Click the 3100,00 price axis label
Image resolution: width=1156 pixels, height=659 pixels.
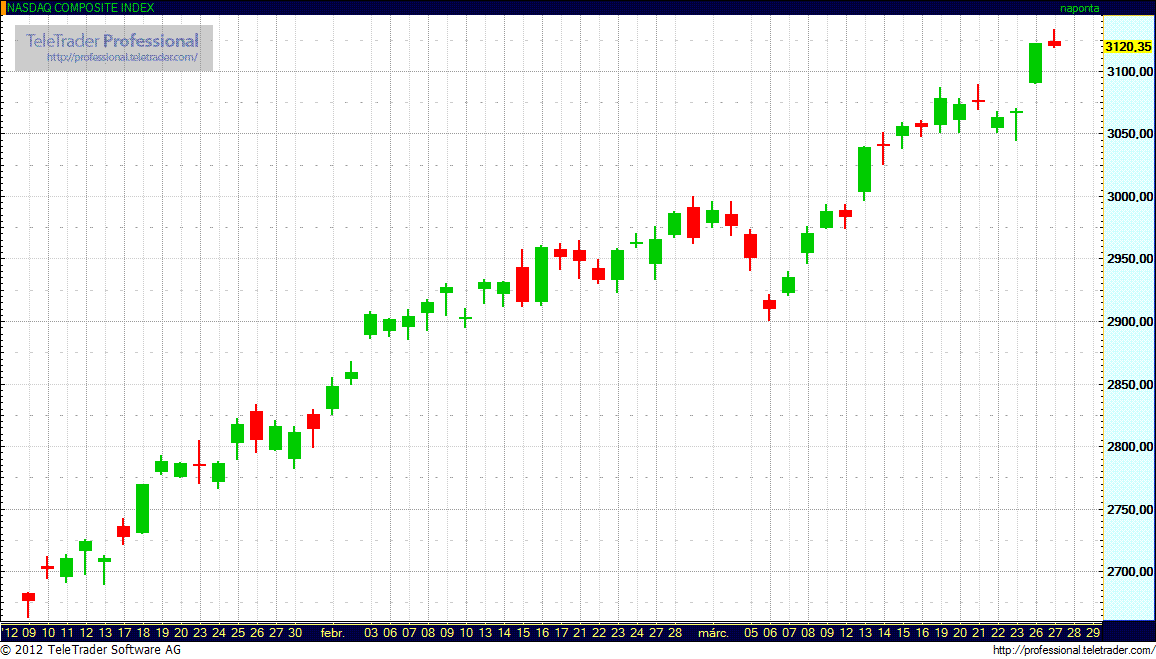tap(1128, 72)
